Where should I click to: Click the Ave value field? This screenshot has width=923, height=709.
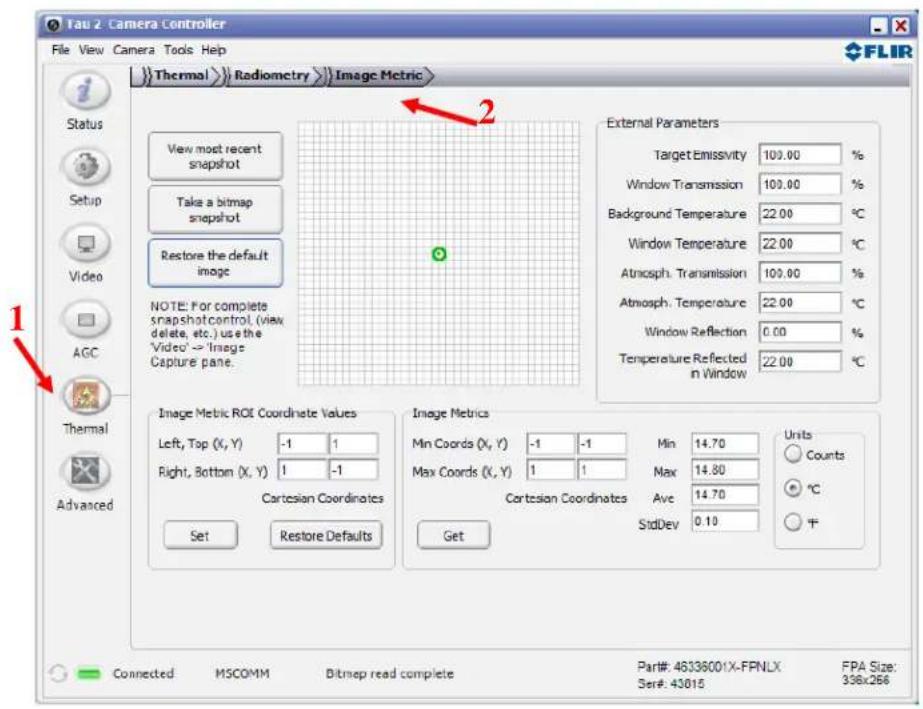pos(725,495)
